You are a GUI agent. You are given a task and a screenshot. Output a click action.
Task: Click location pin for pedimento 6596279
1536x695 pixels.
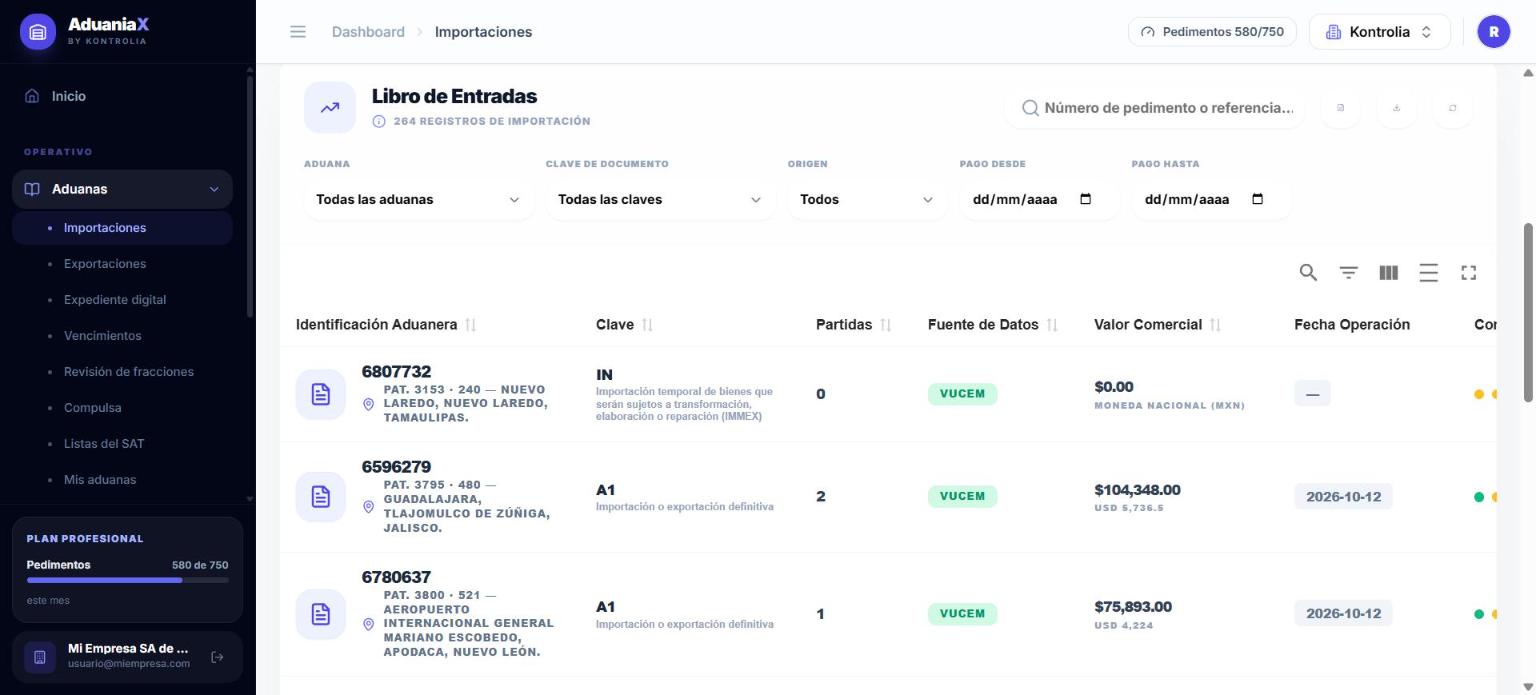369,507
